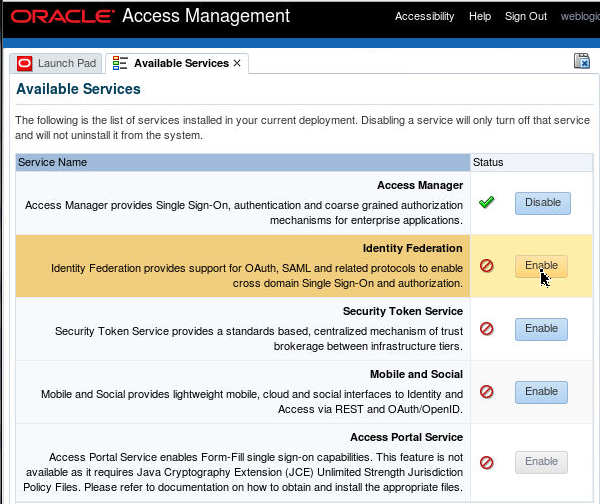Open the Help link in the header
The height and width of the screenshot is (504, 600).
[x=480, y=17]
